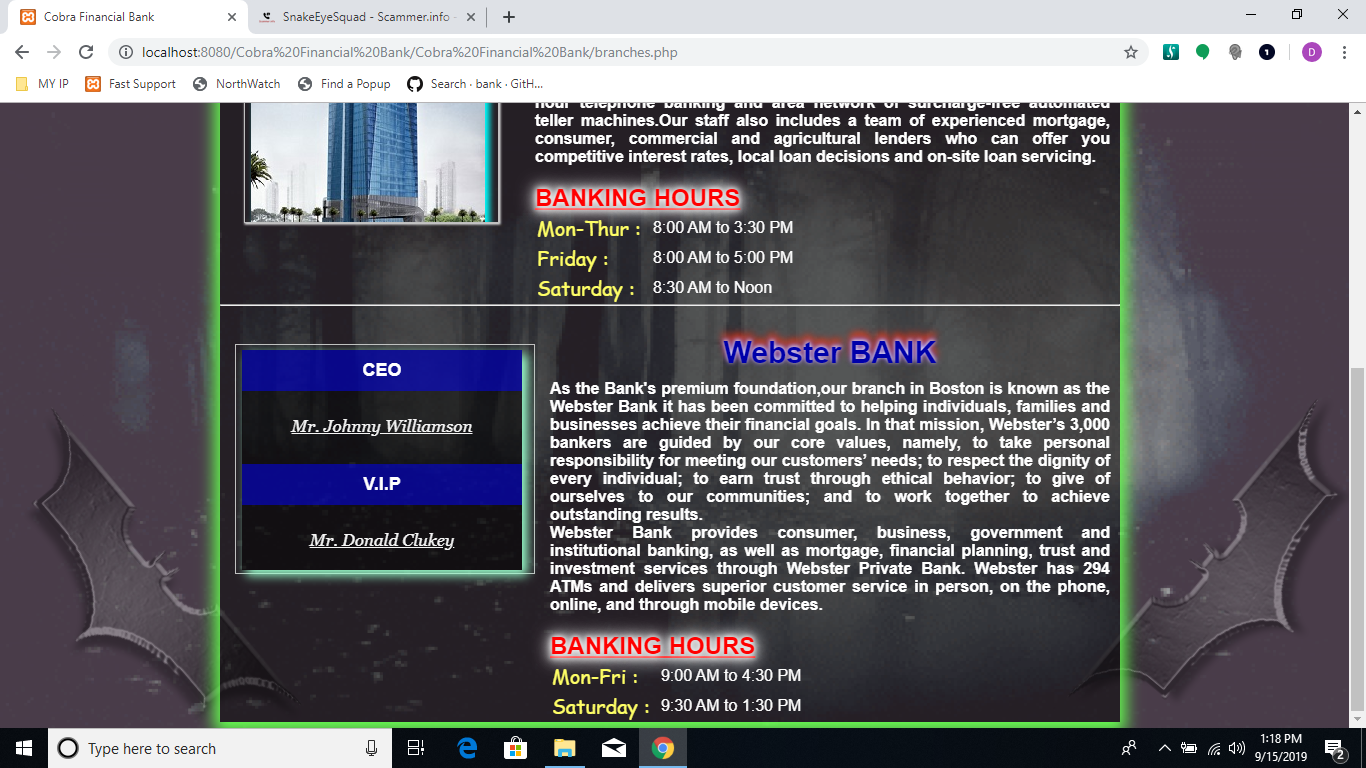Screen dimensions: 1366x768
Task: Open the network connection icon
Action: point(1214,748)
